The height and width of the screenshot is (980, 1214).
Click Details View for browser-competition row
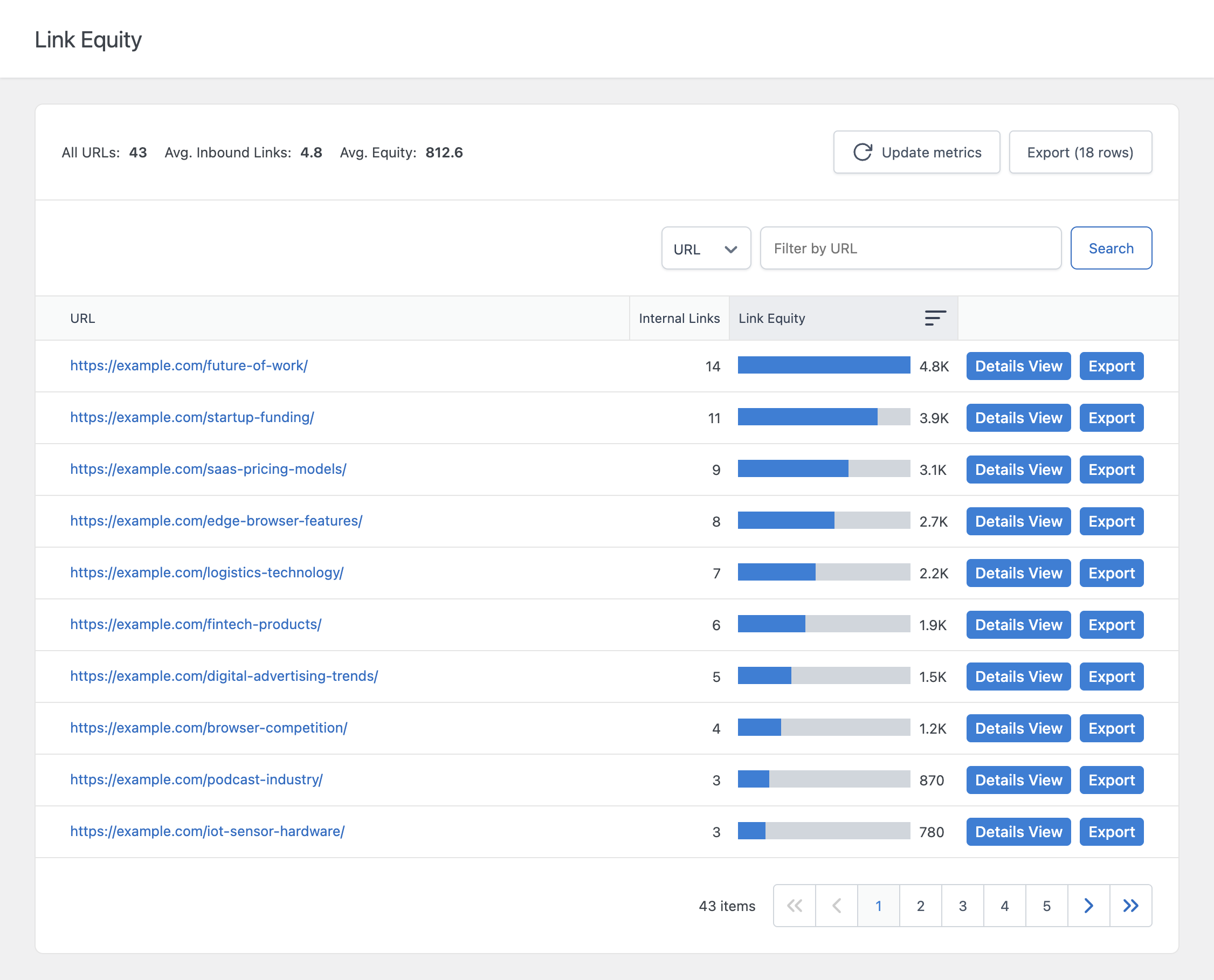pyautogui.click(x=1018, y=728)
